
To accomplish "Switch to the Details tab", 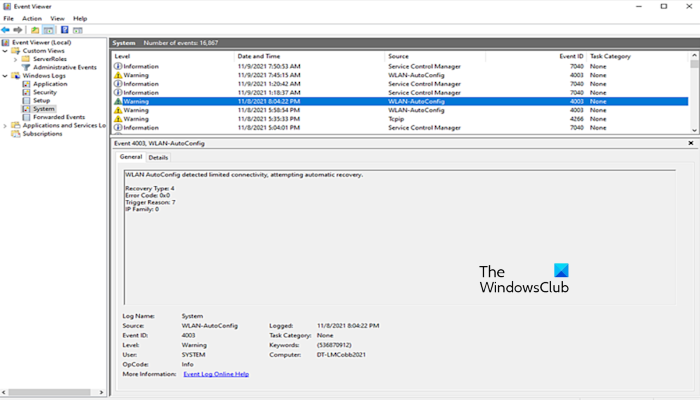I will 159,157.
